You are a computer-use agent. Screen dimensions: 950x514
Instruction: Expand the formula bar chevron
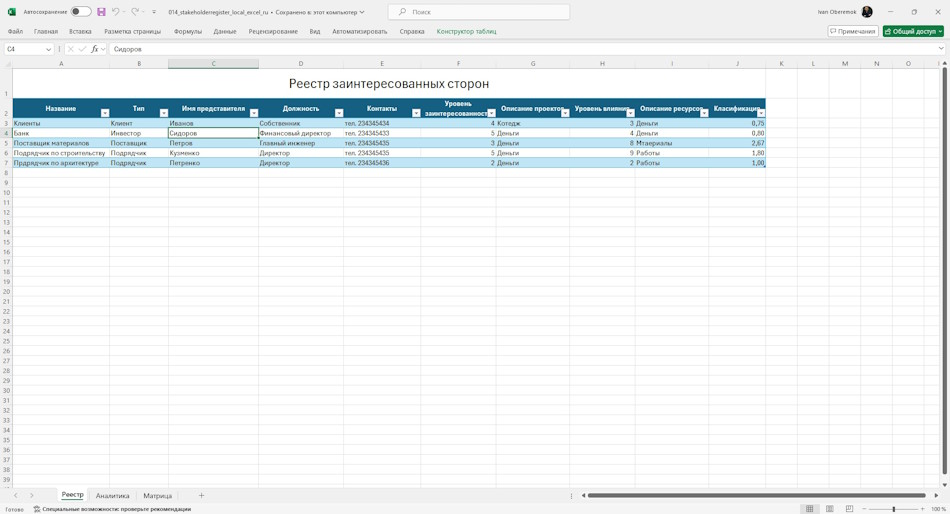point(941,48)
